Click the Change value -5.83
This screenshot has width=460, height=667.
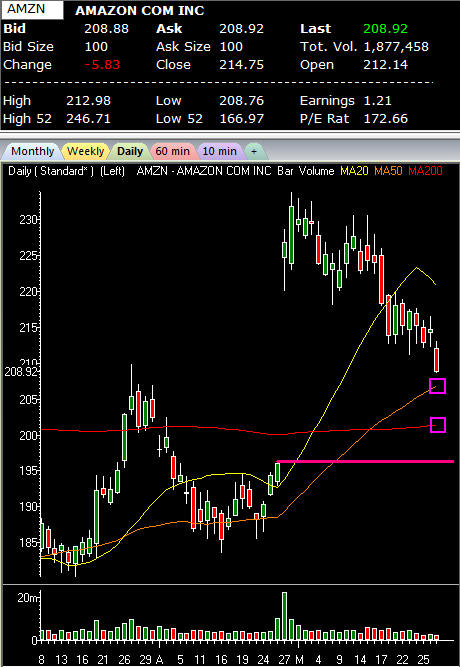point(102,65)
